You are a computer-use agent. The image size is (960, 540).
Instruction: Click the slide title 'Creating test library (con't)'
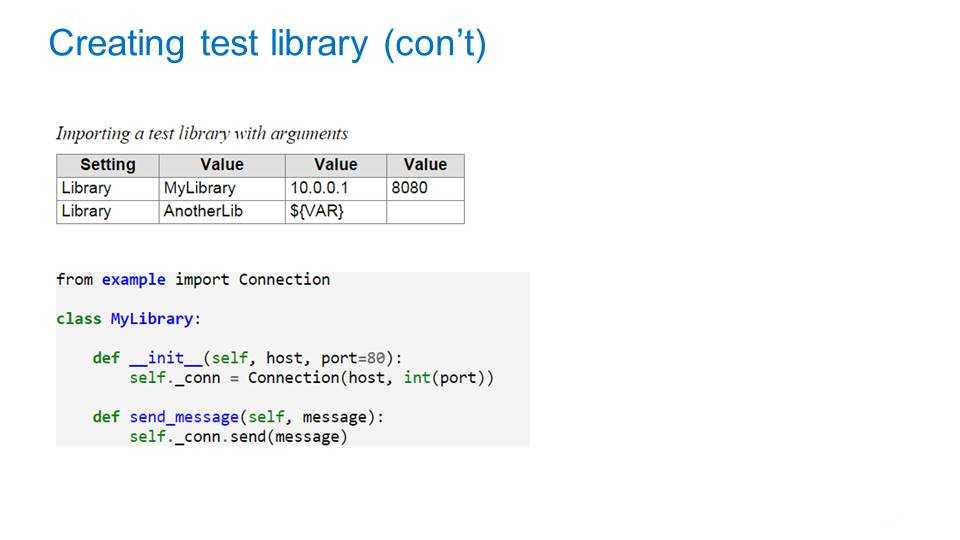[x=267, y=45]
